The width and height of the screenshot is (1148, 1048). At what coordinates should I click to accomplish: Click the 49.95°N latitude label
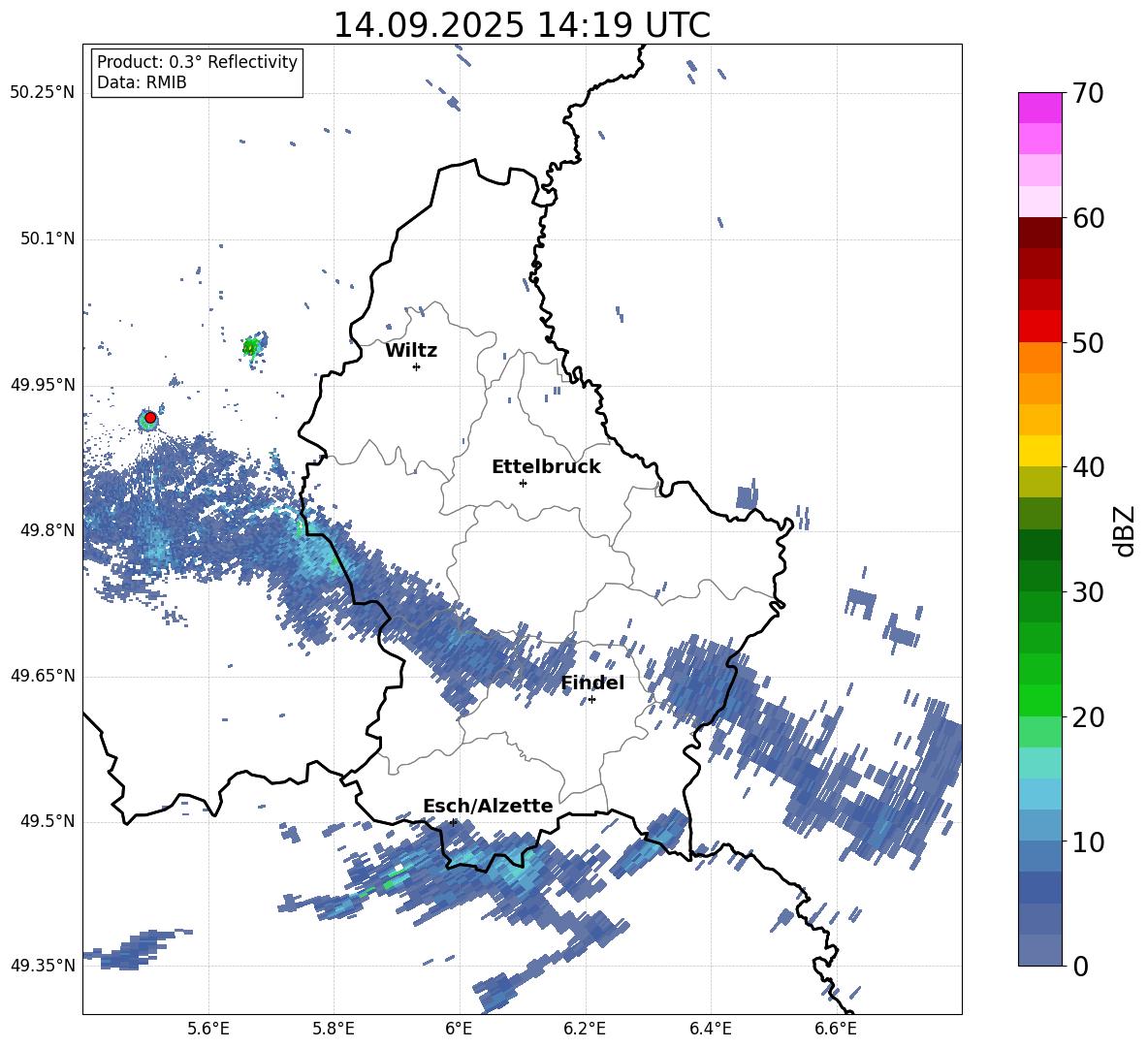42,385
